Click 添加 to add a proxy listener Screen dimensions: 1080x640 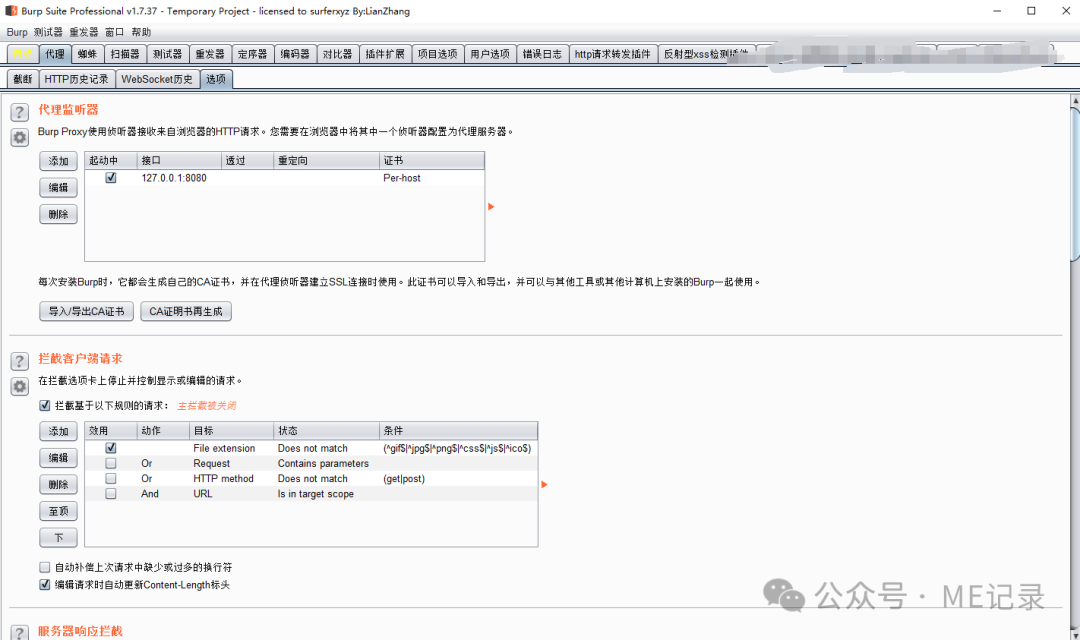click(x=58, y=160)
